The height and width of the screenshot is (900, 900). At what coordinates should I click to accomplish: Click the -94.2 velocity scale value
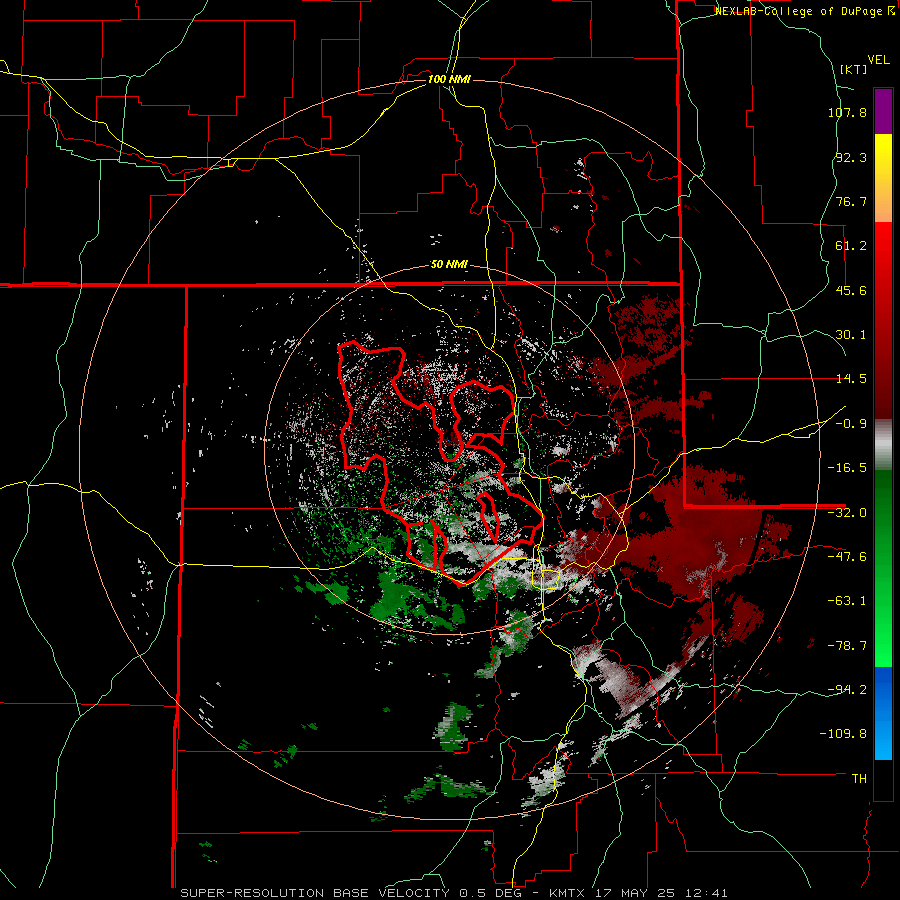pyautogui.click(x=847, y=689)
